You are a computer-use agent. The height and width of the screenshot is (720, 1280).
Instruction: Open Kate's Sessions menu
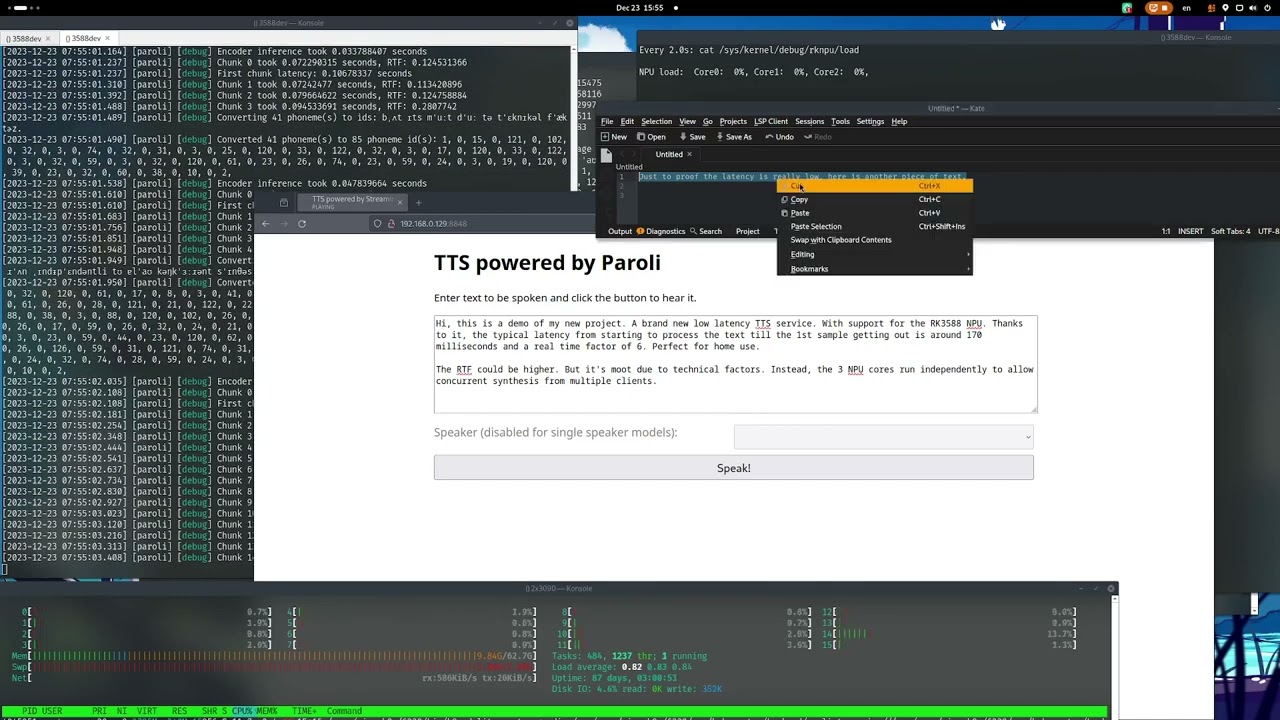809,122
